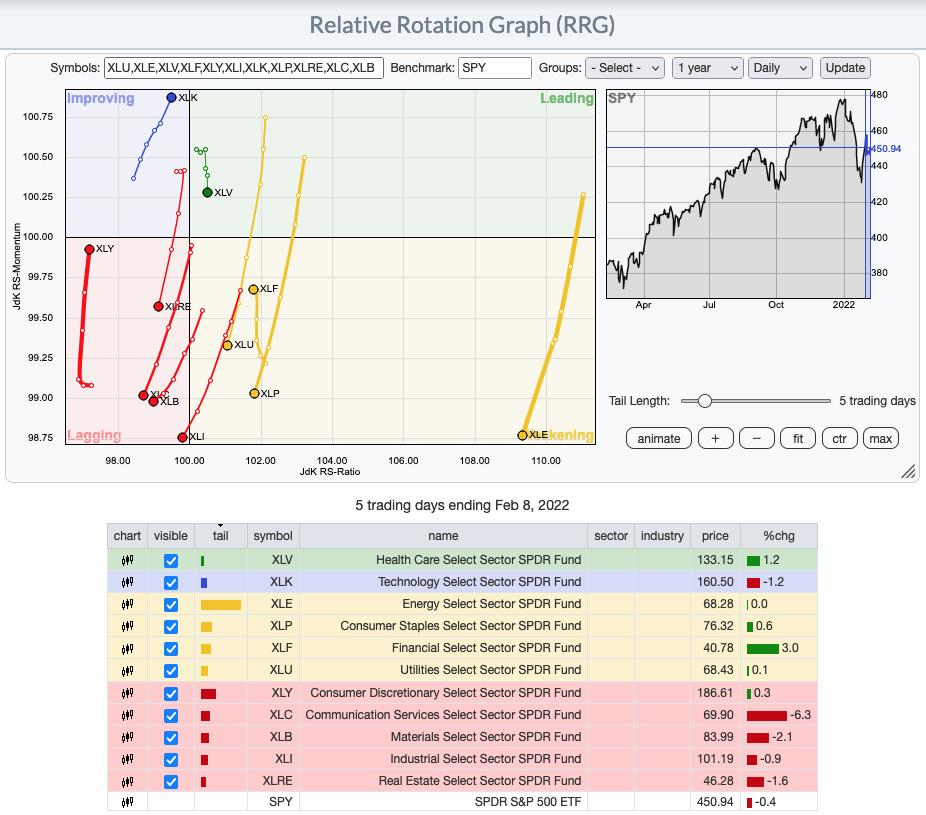This screenshot has width=926, height=815.
Task: Open the Groups Select dropdown
Action: tap(625, 68)
